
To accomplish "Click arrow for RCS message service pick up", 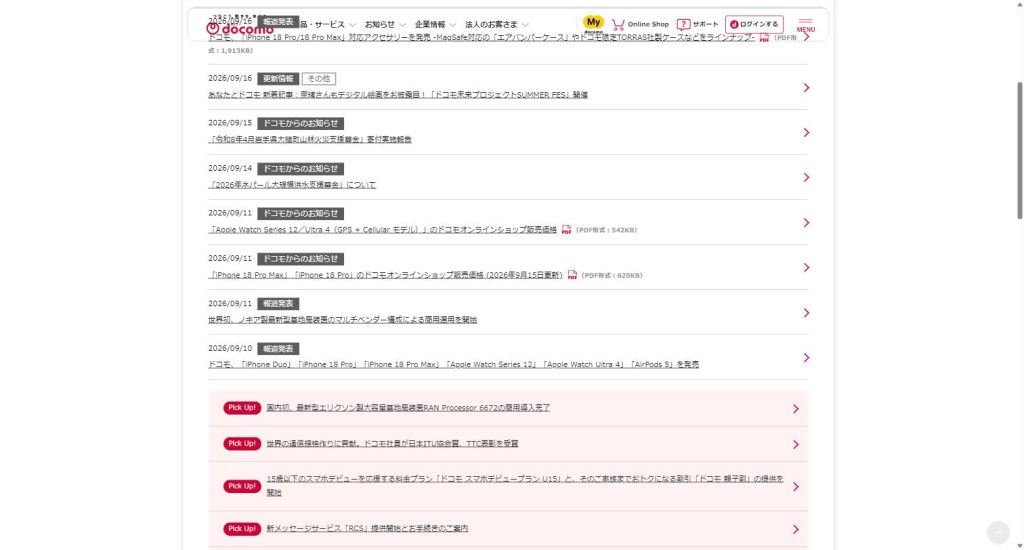I will point(795,530).
